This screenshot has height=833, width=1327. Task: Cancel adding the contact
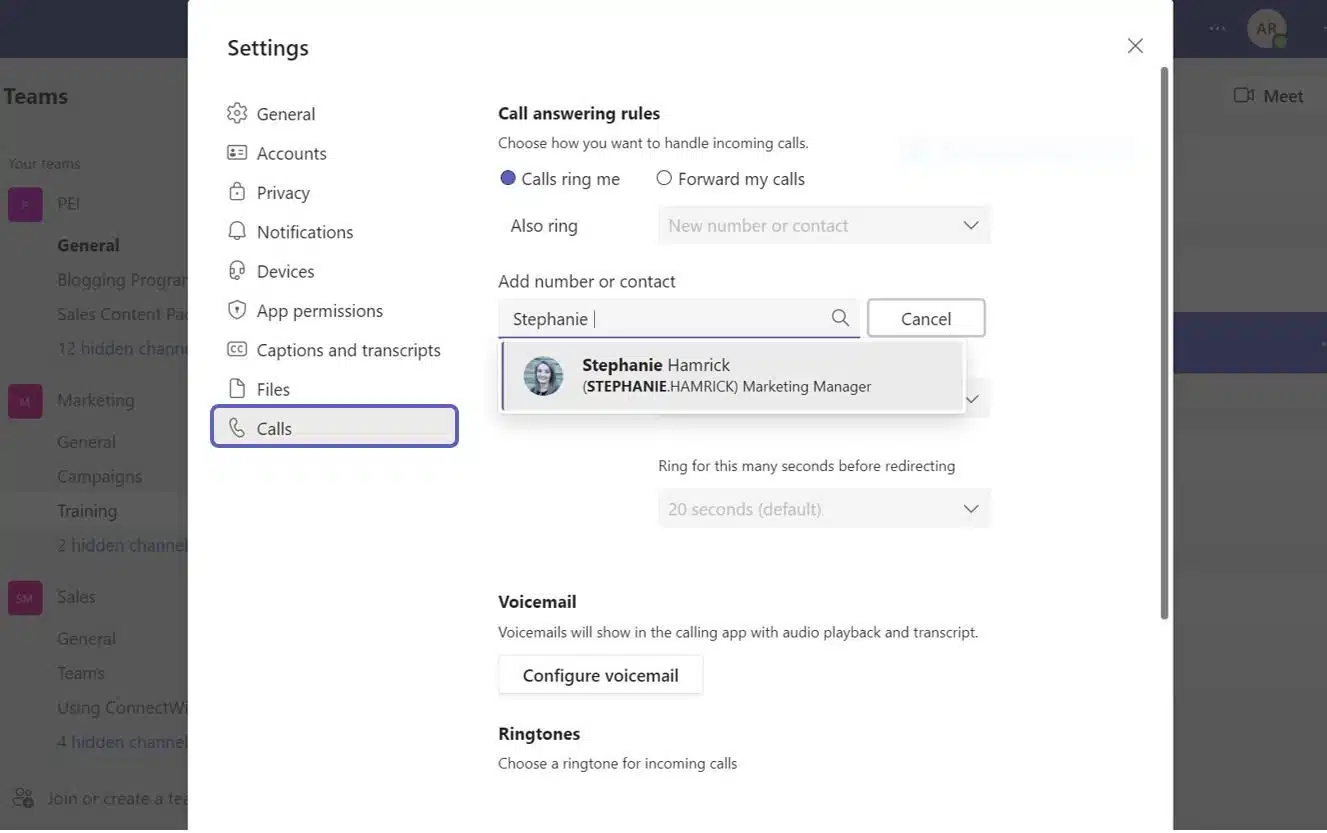926,318
